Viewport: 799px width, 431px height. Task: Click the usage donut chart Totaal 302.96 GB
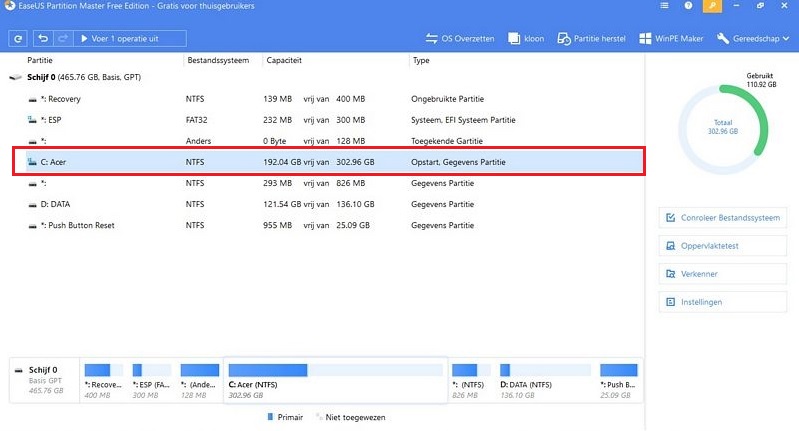723,128
